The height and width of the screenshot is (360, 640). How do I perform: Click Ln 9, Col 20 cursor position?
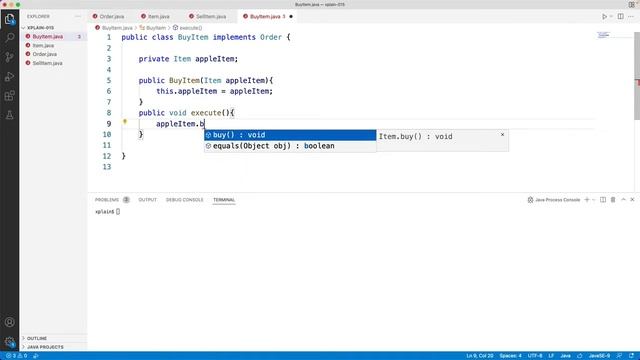480,356
